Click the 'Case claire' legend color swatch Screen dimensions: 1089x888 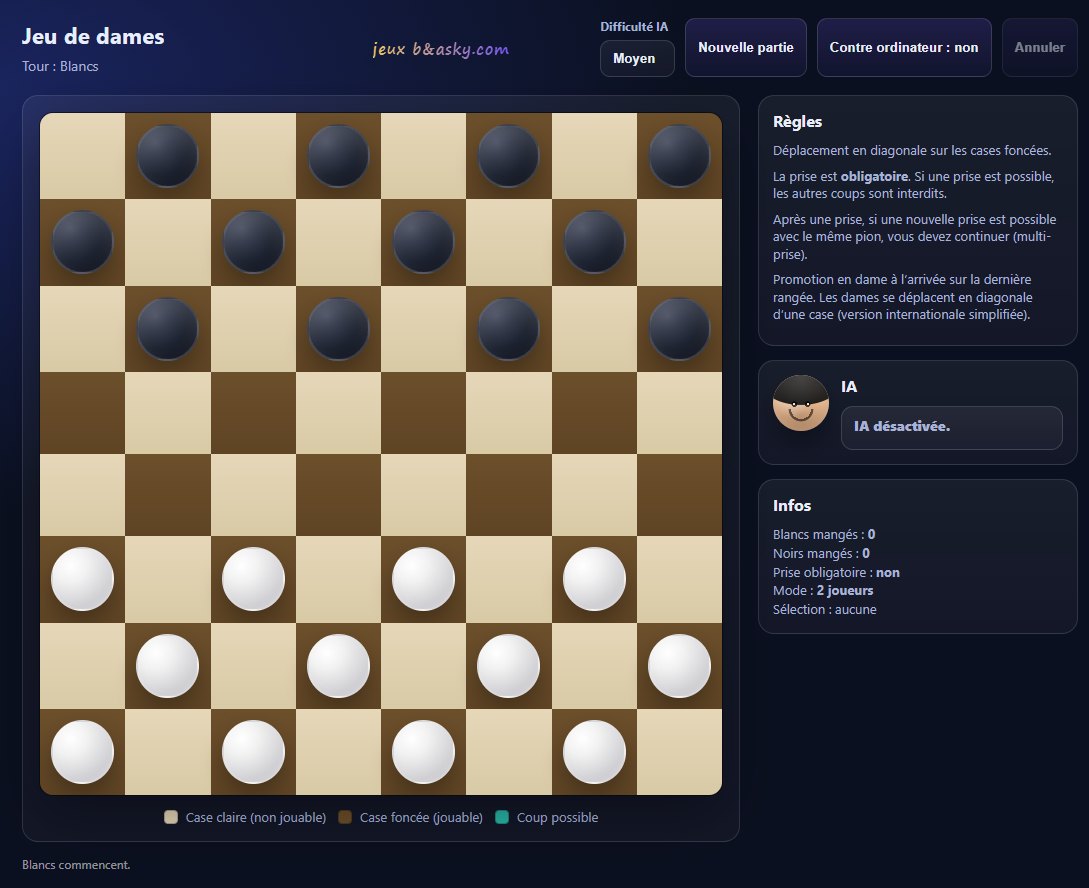point(171,818)
